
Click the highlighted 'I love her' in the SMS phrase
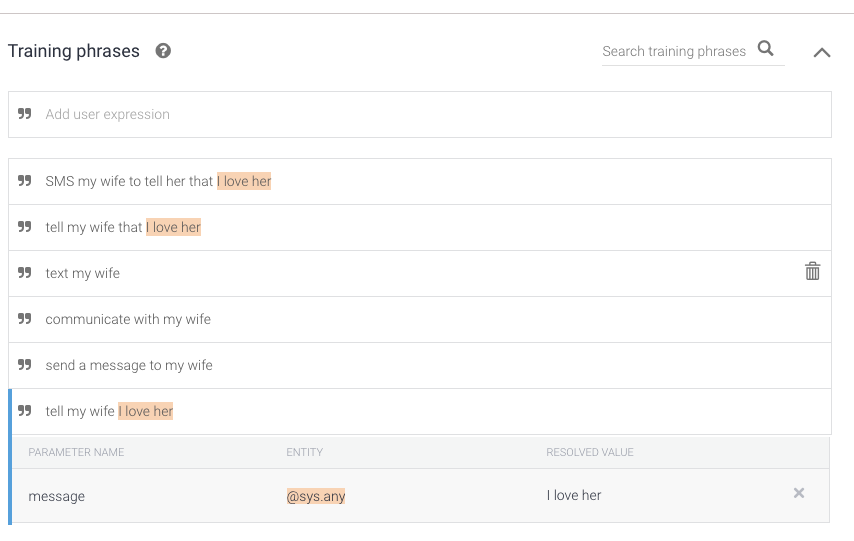pos(244,181)
